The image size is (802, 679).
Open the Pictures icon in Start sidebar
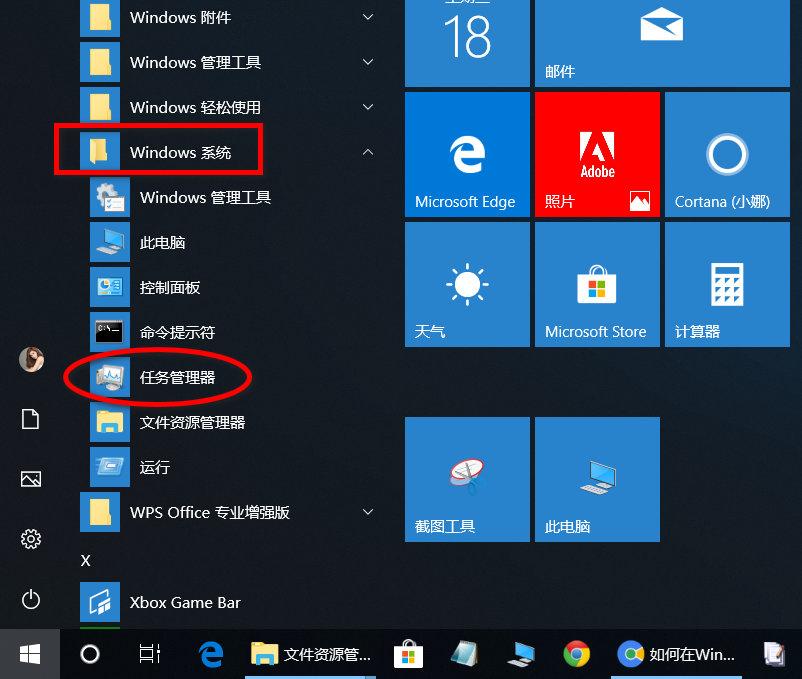pos(30,479)
